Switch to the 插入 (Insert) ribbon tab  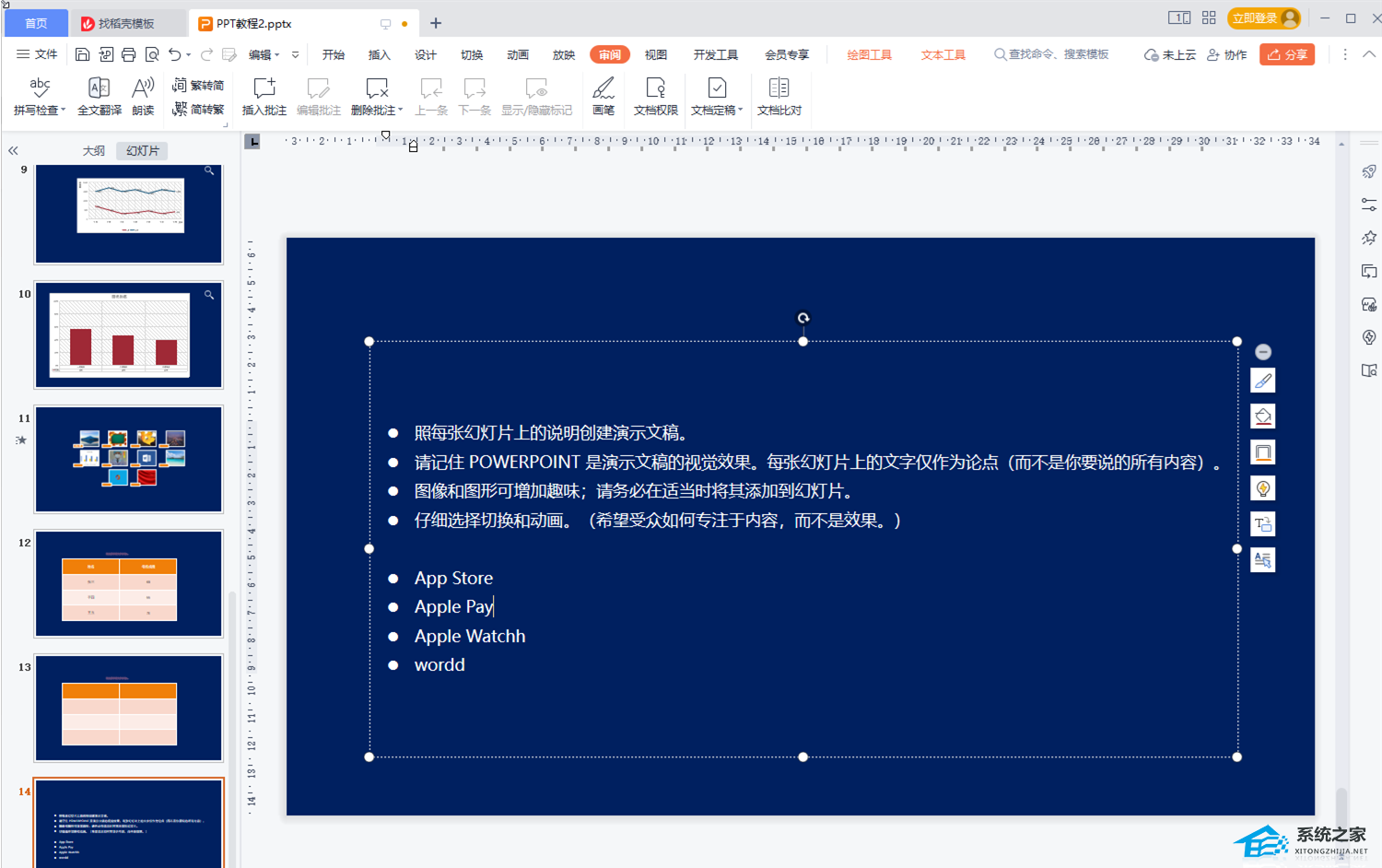(380, 54)
